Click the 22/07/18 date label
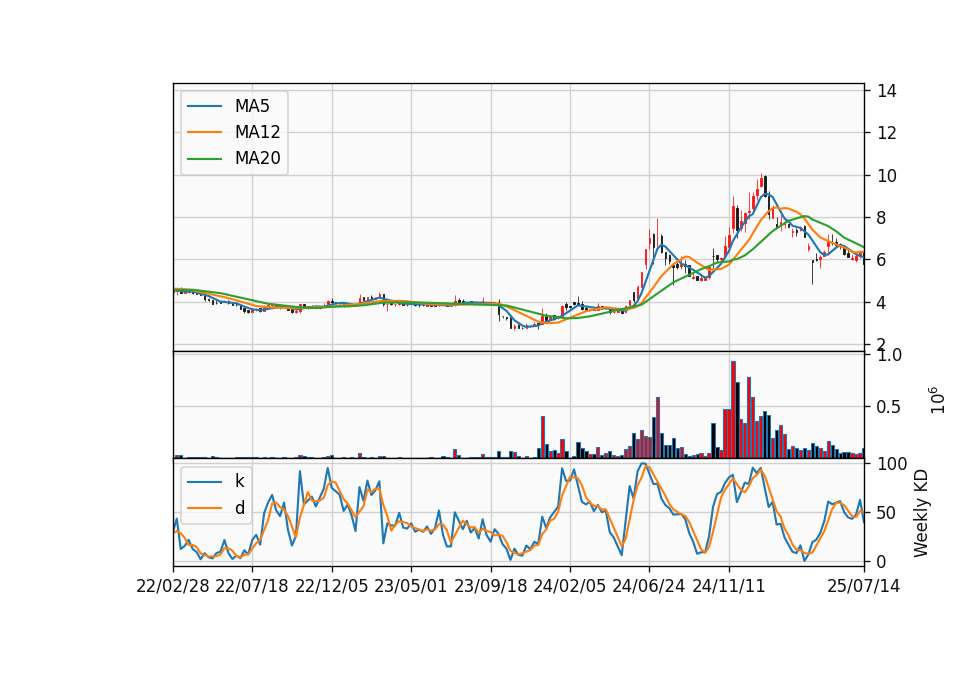This screenshot has height=690, width=960. 252,586
